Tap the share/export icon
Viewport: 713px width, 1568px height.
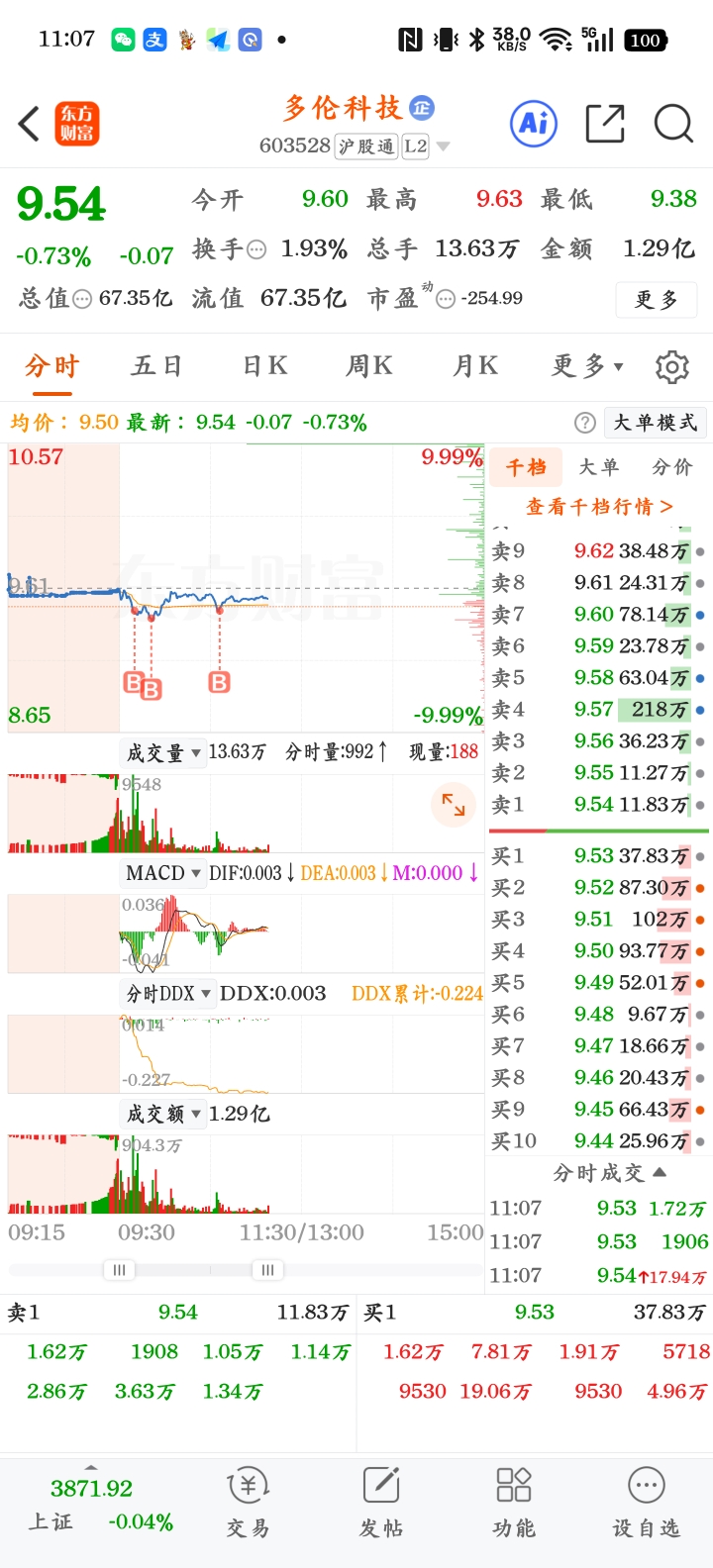[605, 124]
